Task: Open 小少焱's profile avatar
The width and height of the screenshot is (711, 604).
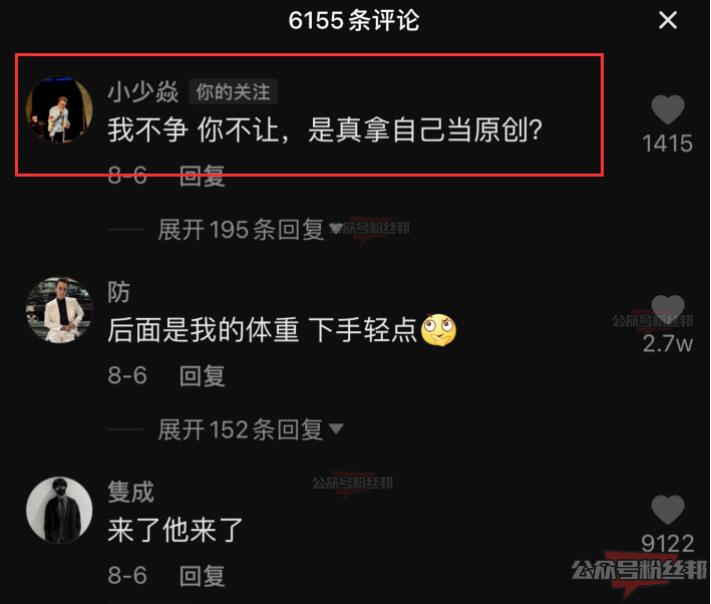Action: click(x=59, y=111)
